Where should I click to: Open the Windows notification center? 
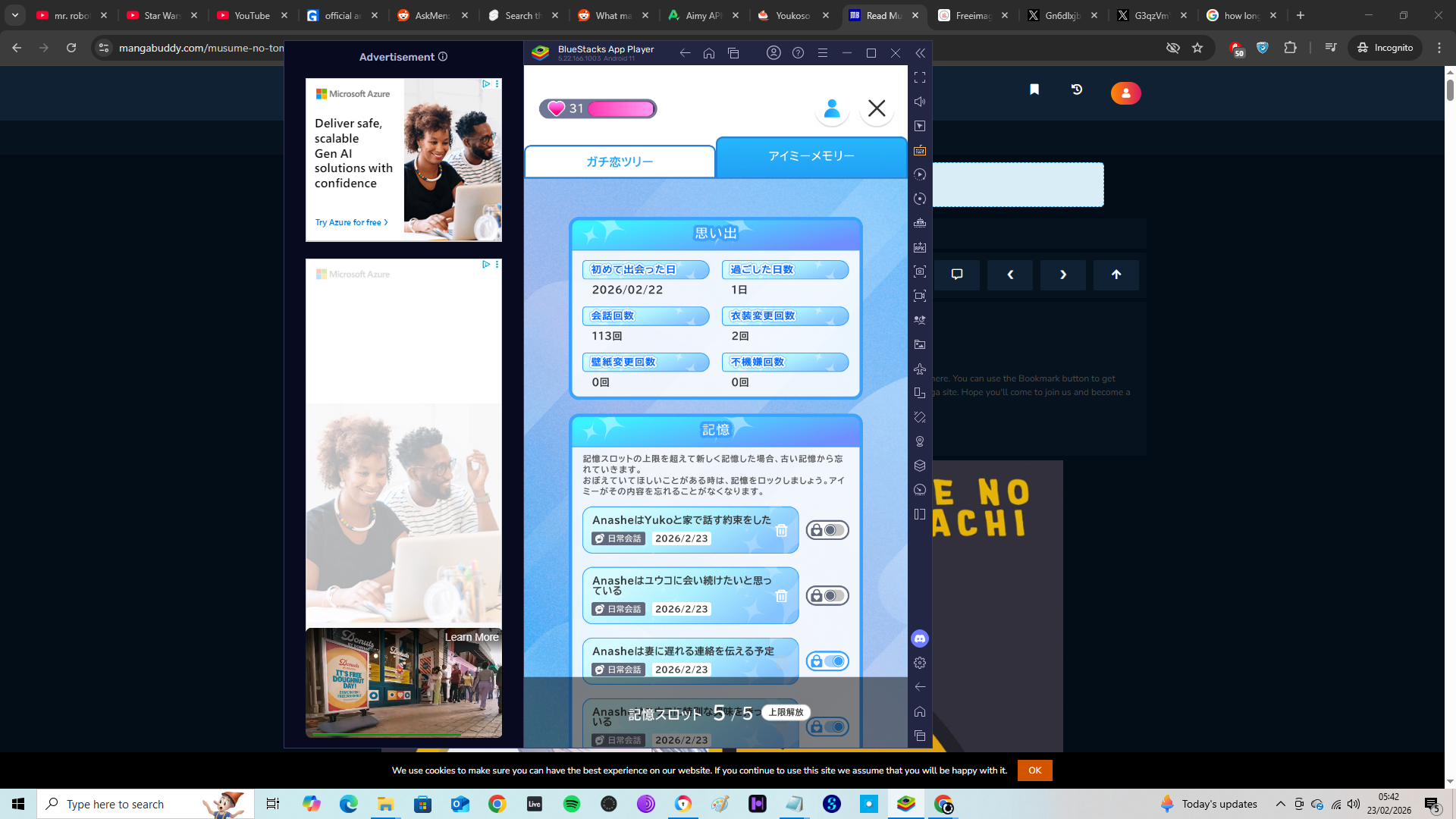click(1432, 804)
